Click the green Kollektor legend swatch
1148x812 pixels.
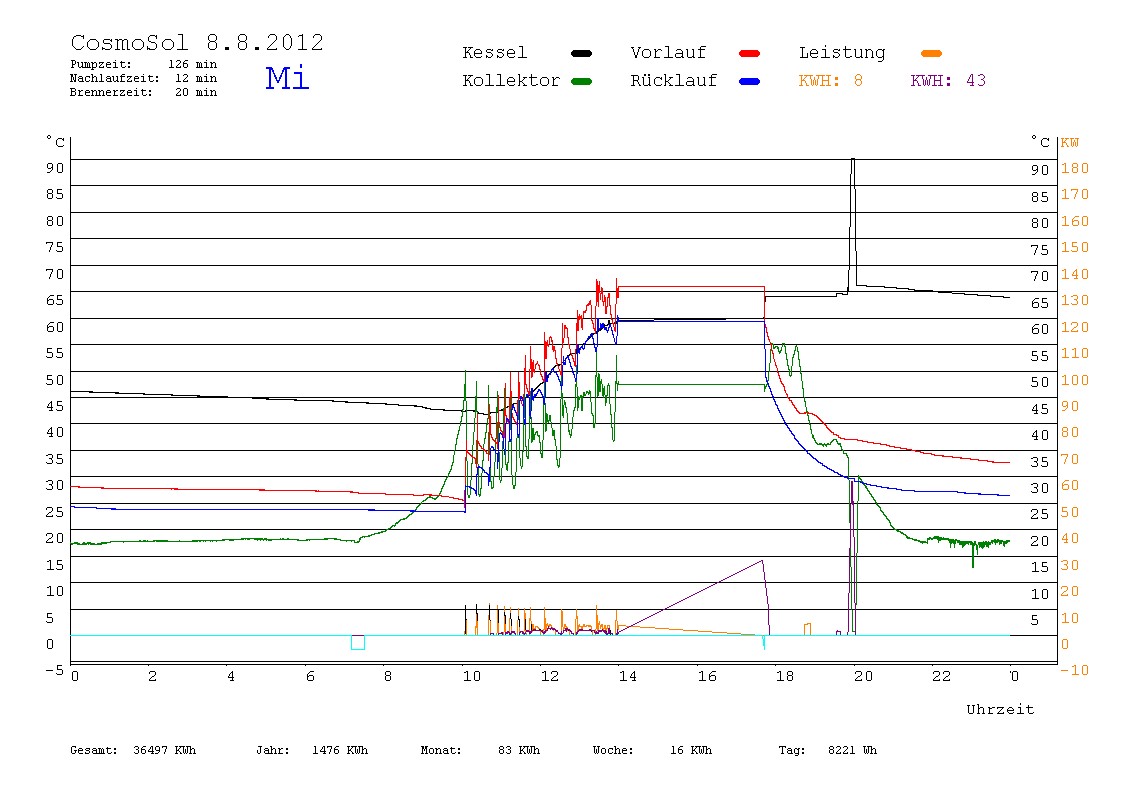pyautogui.click(x=581, y=81)
